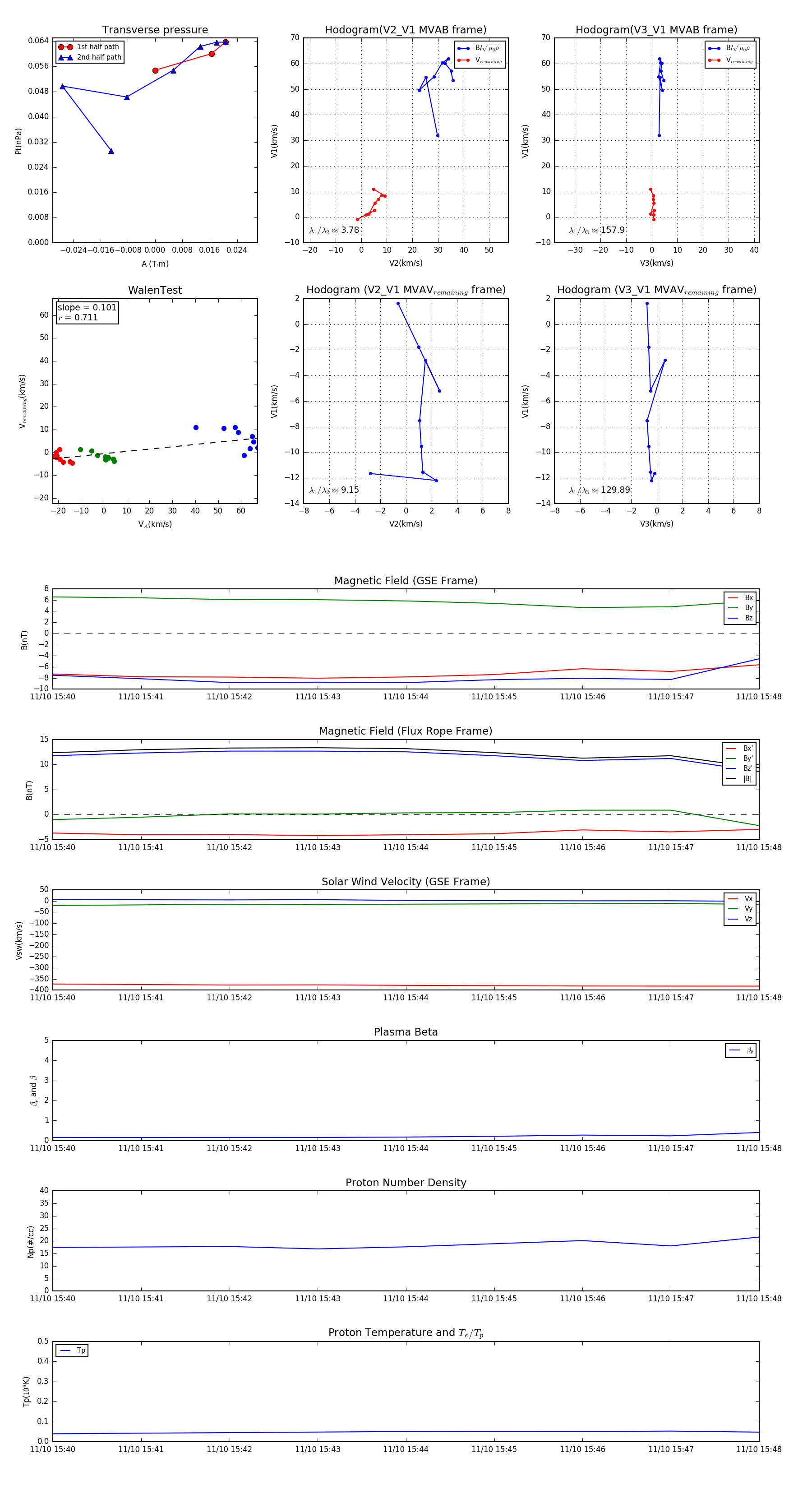Click the "Magnetic Field (Flux Rope Frame)" title
Viewport: 812px width, 1489px height.
pos(406,731)
